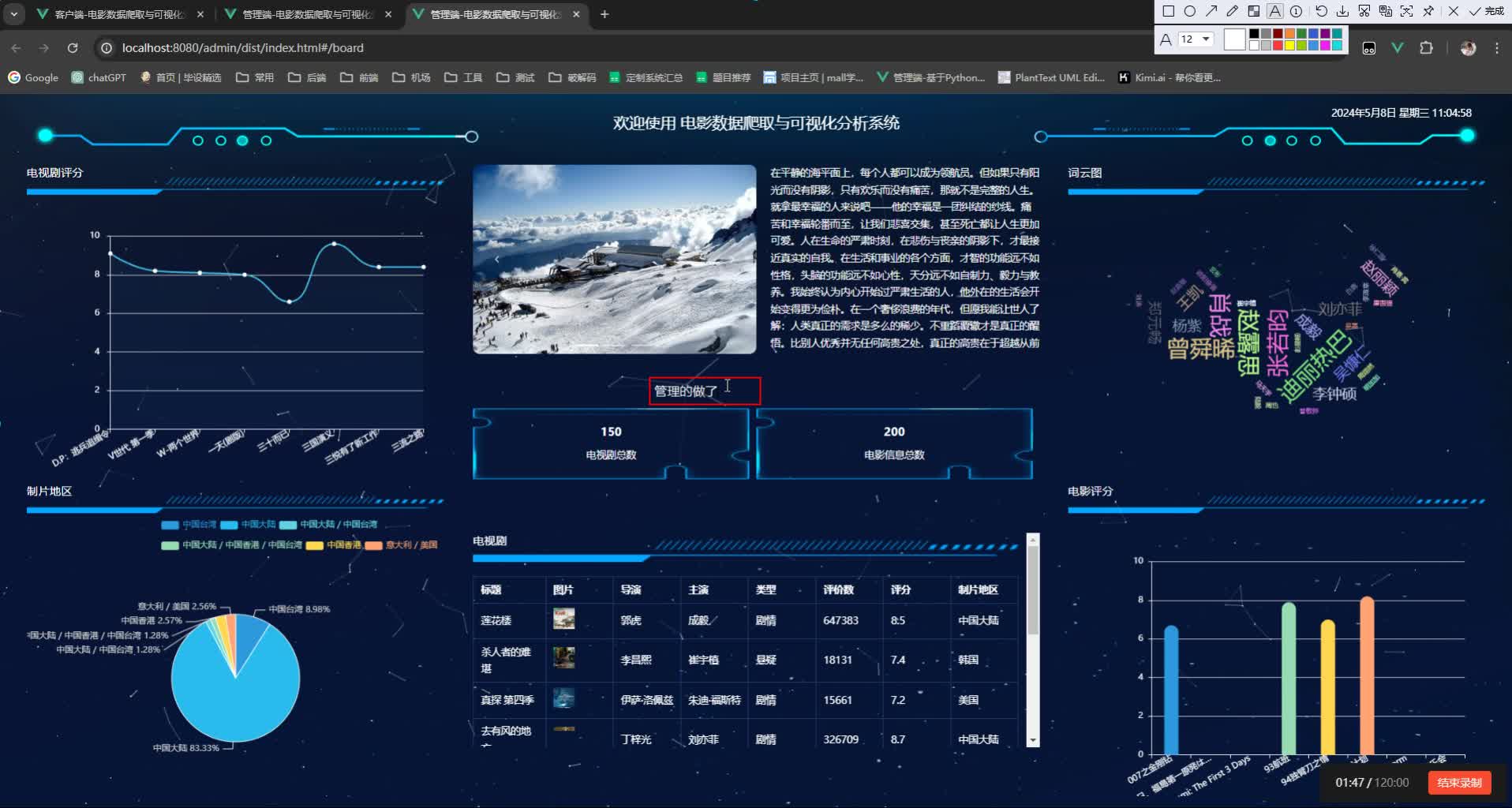The height and width of the screenshot is (808, 1512).
Task: Click the long screenshot scissors icon
Action: coord(1364,11)
